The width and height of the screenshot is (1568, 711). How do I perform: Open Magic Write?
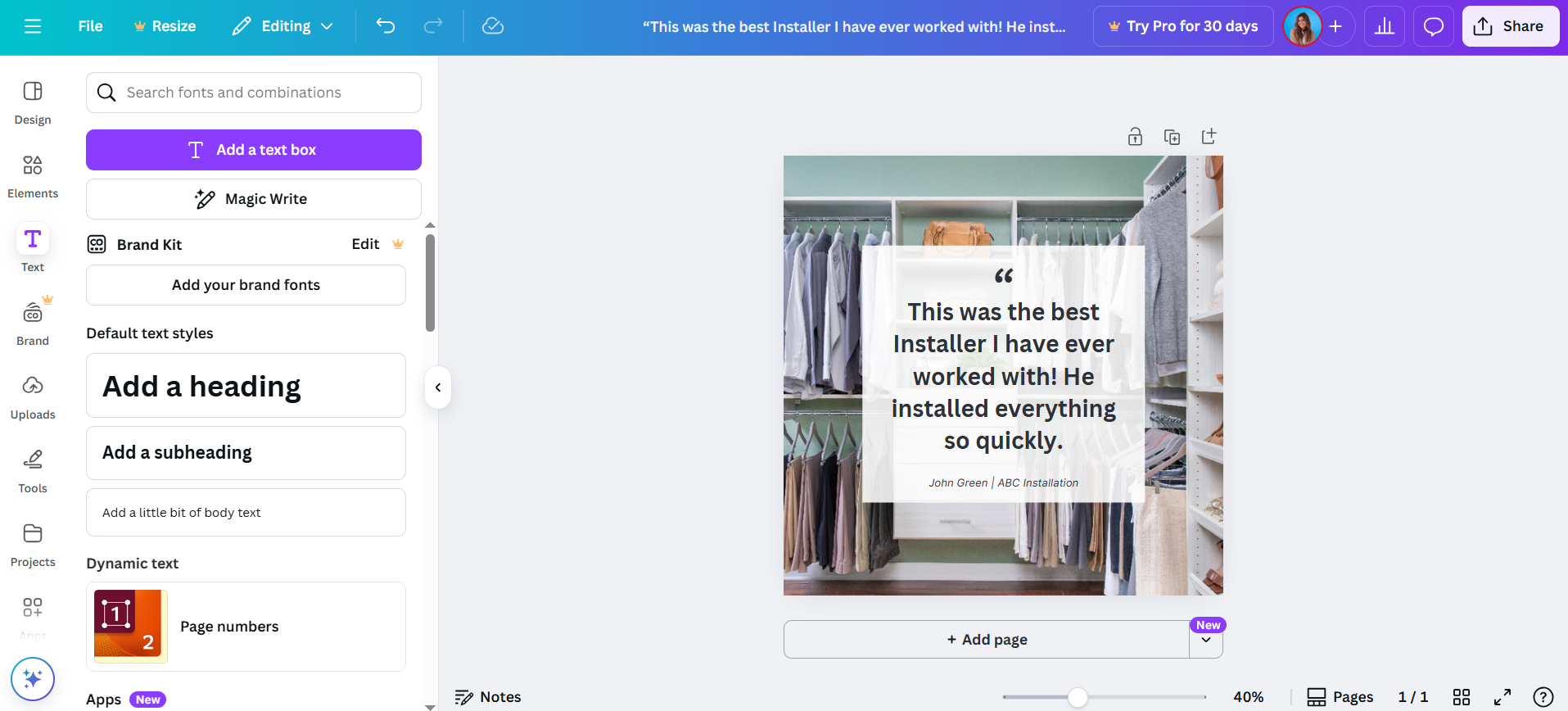[254, 199]
